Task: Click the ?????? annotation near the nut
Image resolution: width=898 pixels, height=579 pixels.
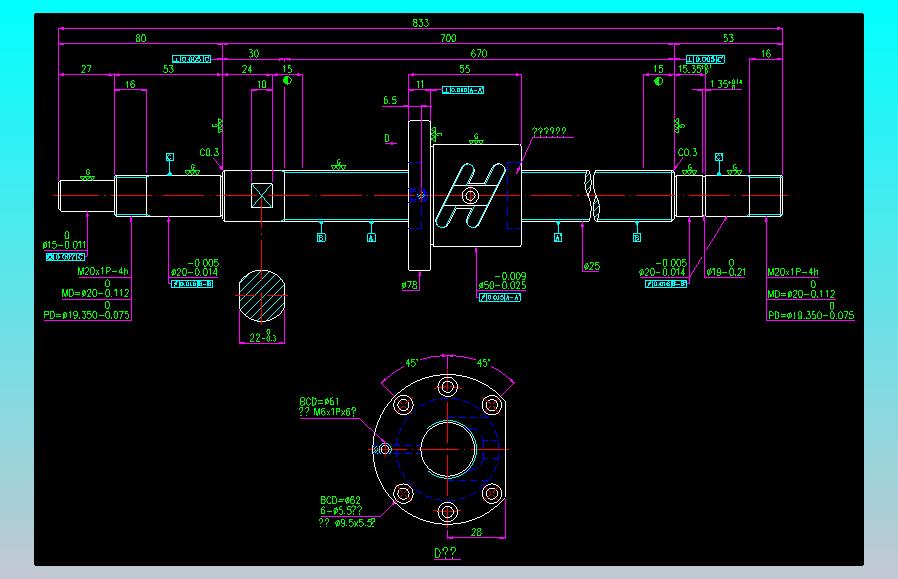Action: tap(549, 132)
